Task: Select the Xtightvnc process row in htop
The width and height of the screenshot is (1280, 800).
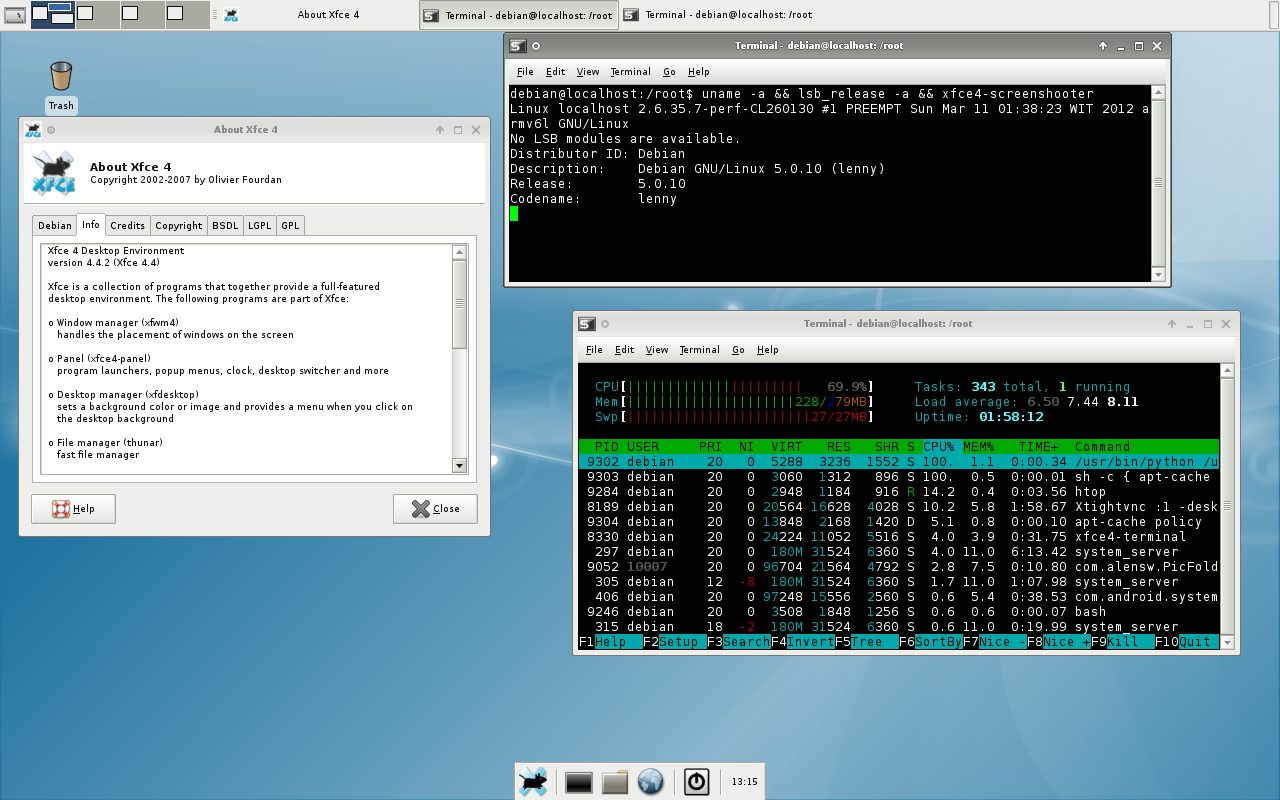Action: (899, 507)
